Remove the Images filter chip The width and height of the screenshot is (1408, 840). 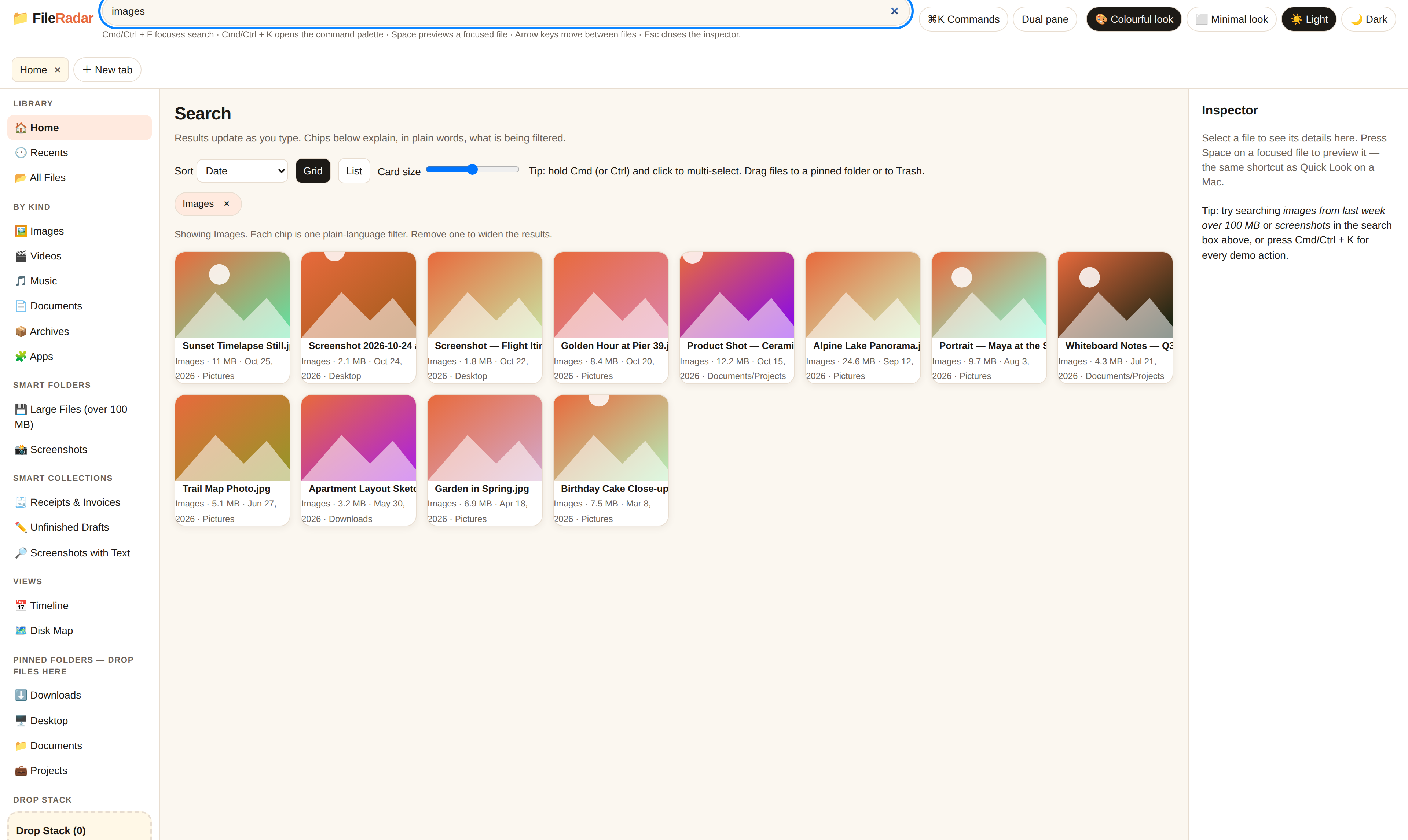click(227, 204)
